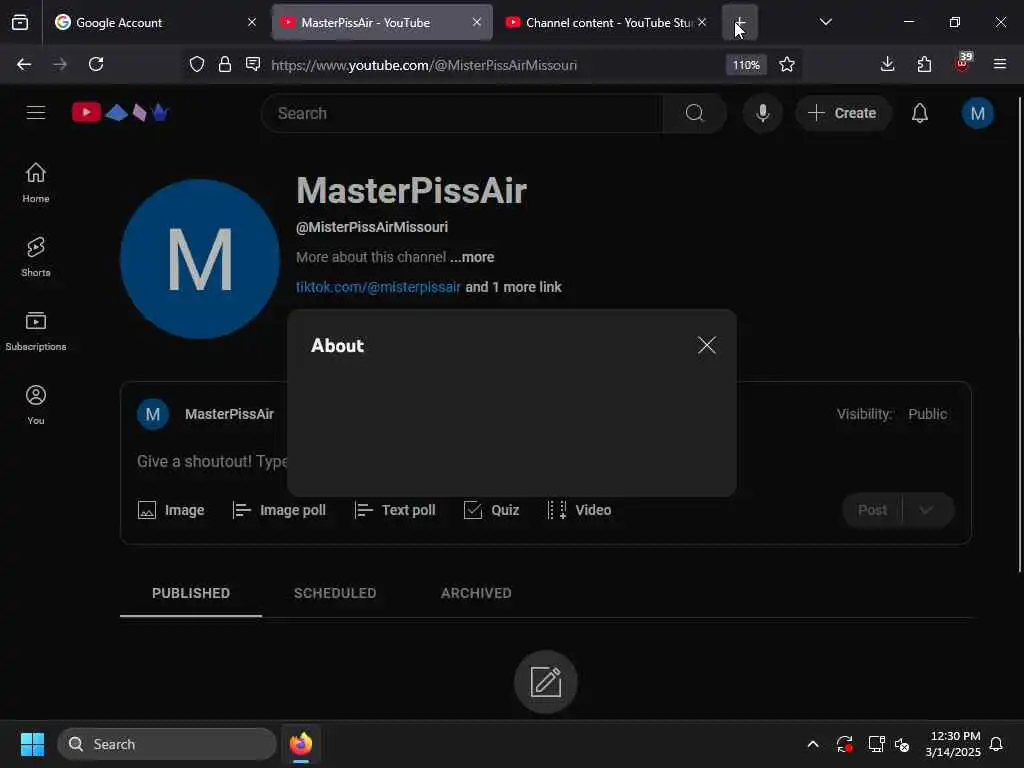This screenshot has width=1024, height=768.
Task: Click the Windows taskbar Search box
Action: (167, 744)
